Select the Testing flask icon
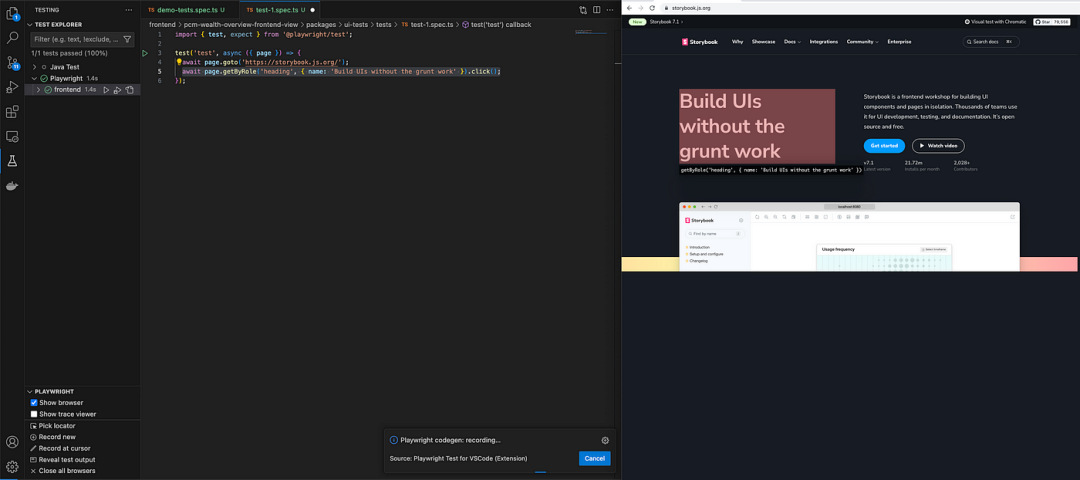The image size is (1080, 480). [12, 161]
